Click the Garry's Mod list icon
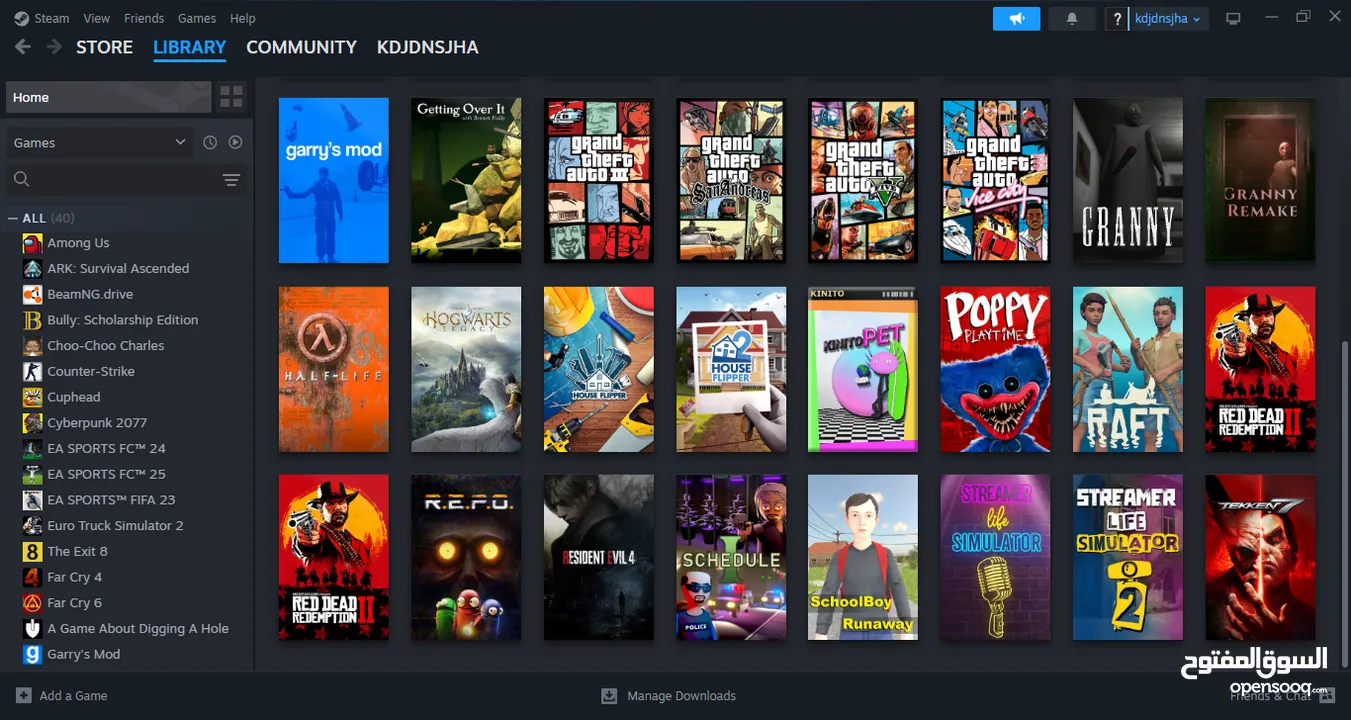Image resolution: width=1351 pixels, height=720 pixels. (32, 654)
